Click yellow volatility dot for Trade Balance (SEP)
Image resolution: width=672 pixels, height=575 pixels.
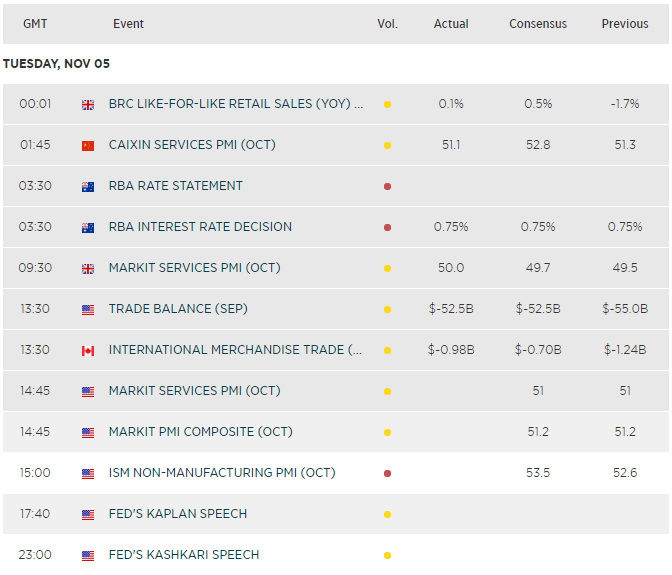tap(387, 309)
